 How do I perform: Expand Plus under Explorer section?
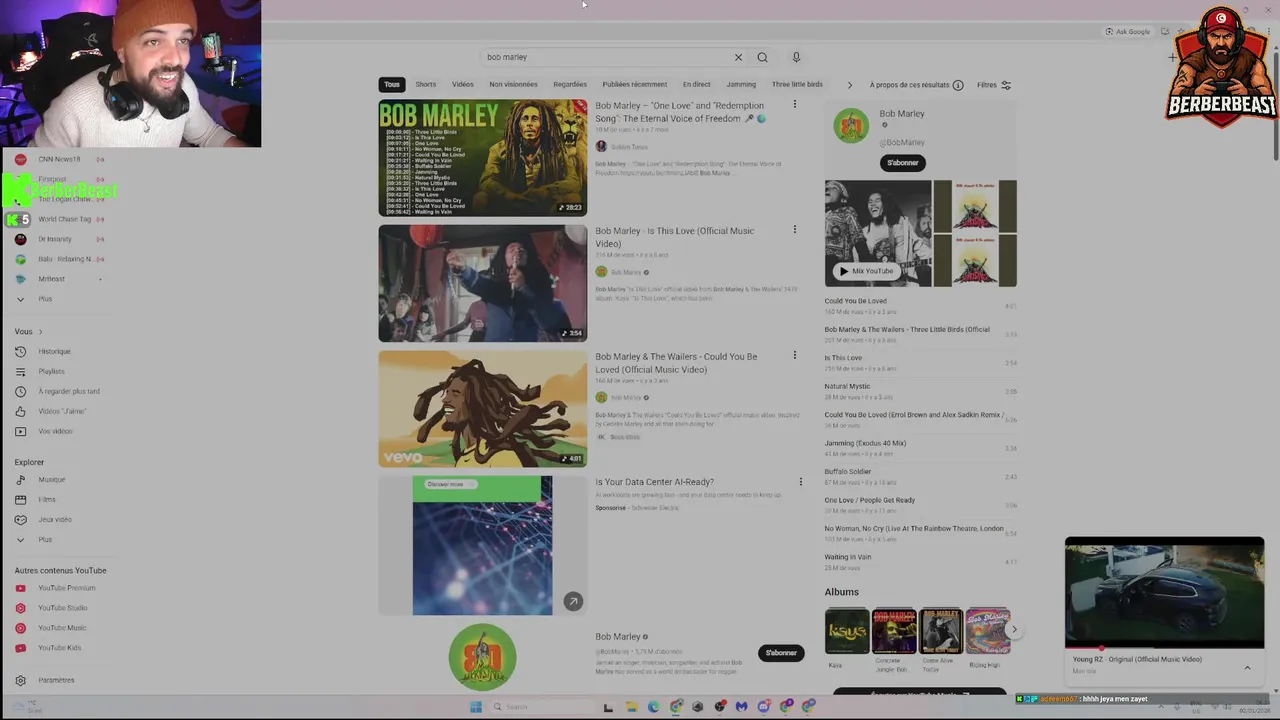coord(45,539)
